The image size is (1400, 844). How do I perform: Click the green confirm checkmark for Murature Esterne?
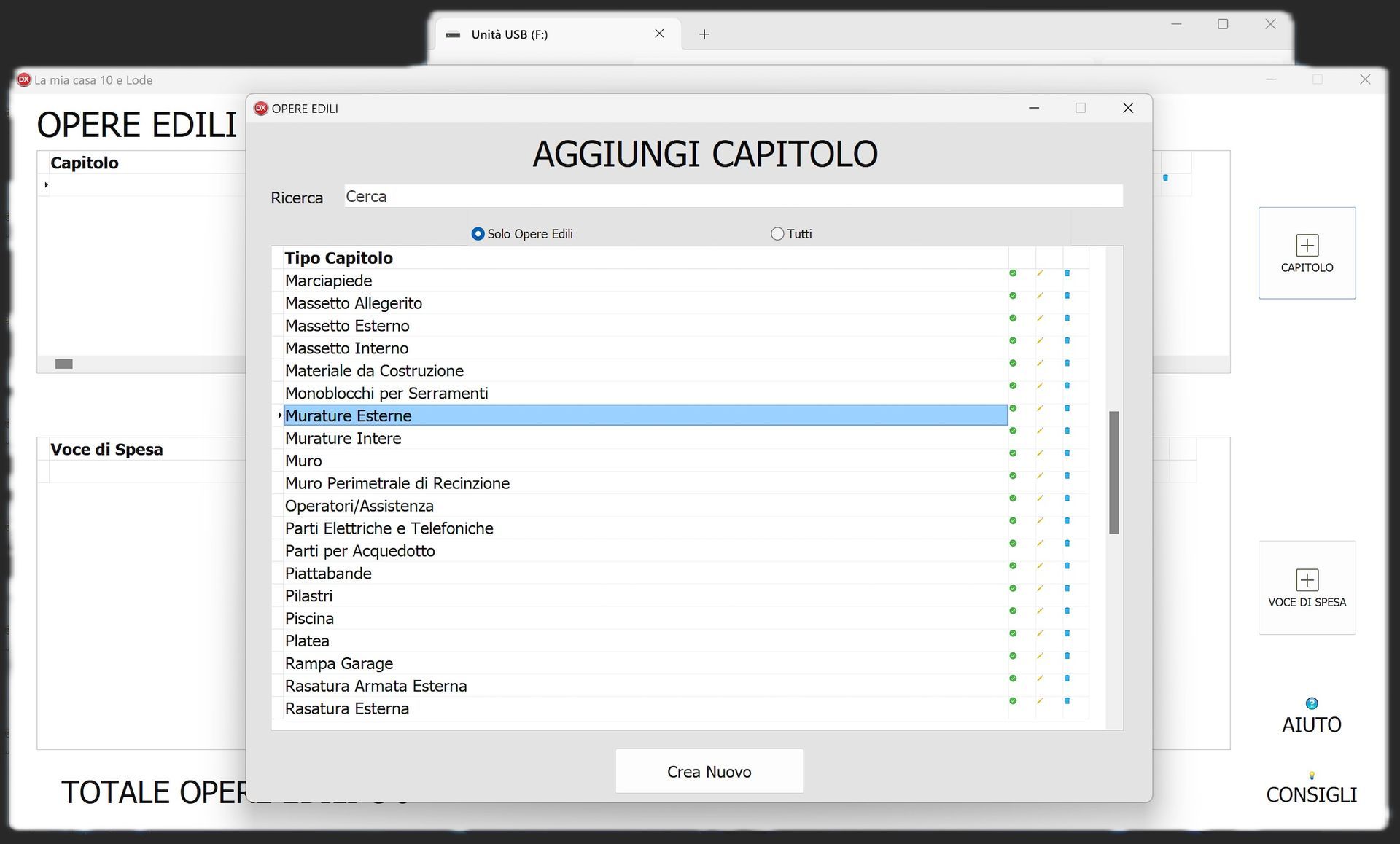click(1013, 408)
